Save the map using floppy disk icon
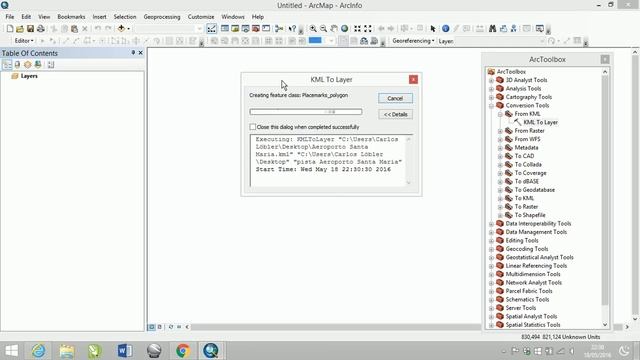Image resolution: width=640 pixels, height=360 pixels. tap(30, 29)
